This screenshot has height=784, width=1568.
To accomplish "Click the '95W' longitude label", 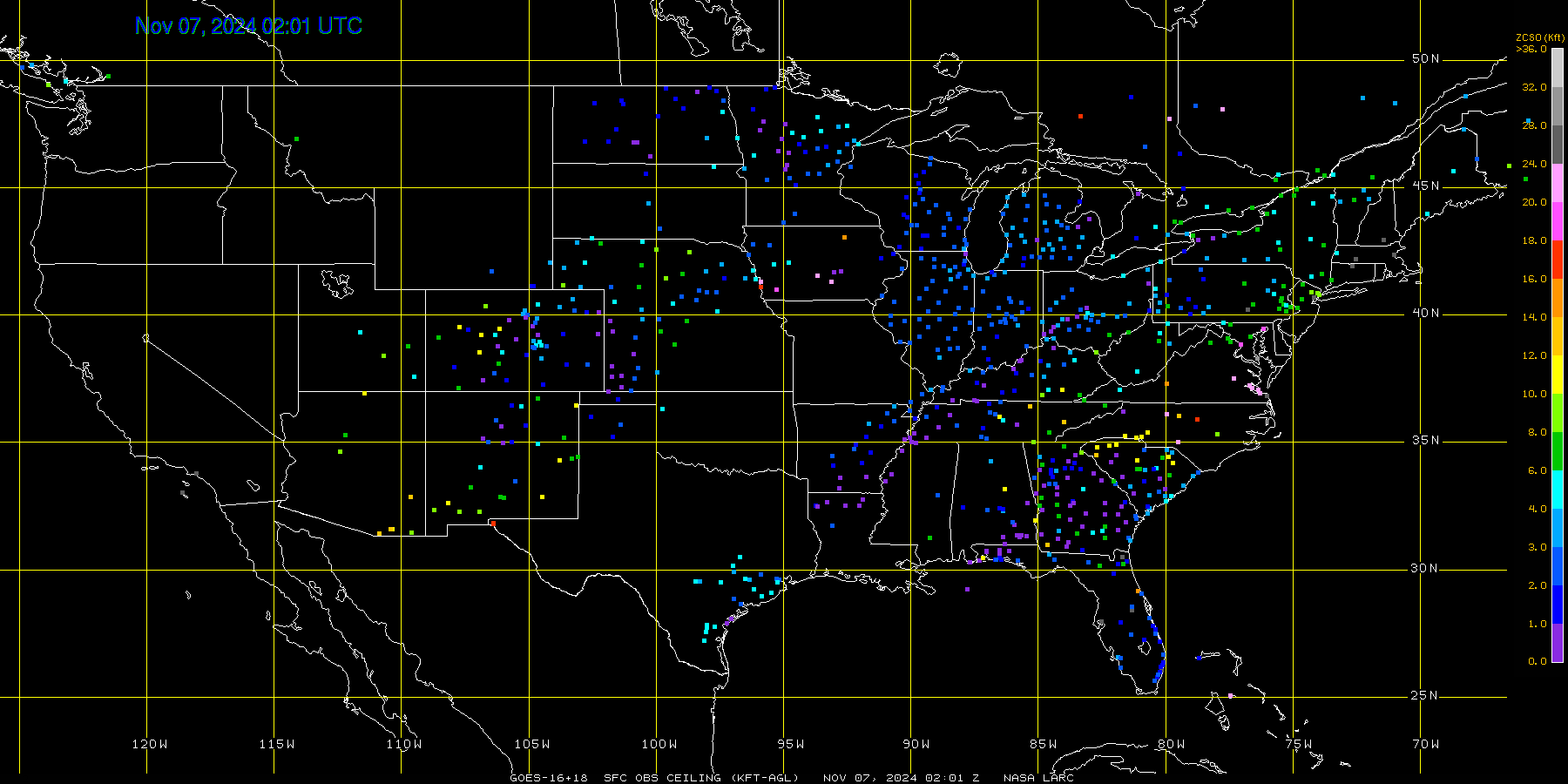I will [791, 744].
